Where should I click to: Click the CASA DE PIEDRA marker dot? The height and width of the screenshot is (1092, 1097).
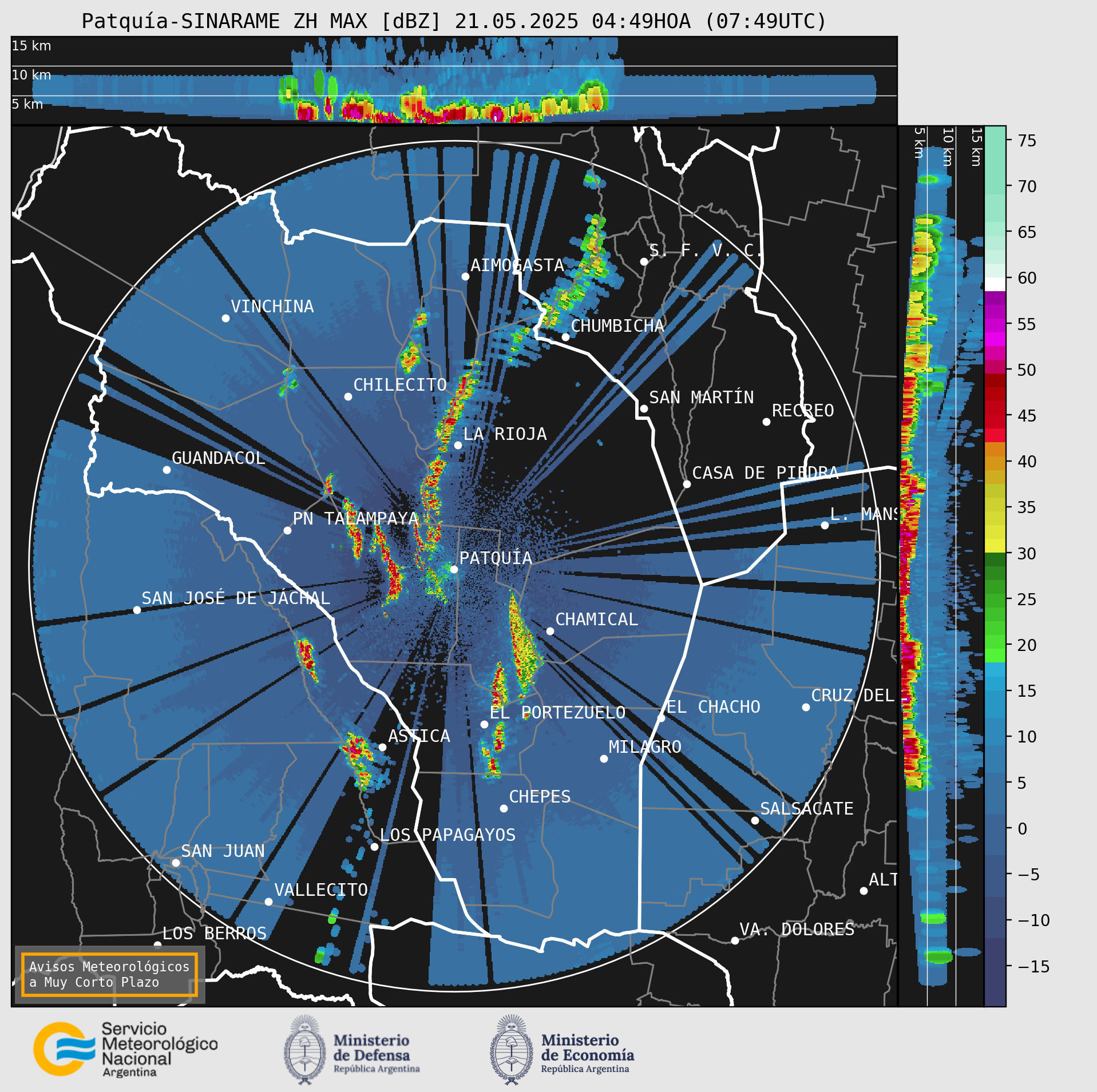[687, 484]
